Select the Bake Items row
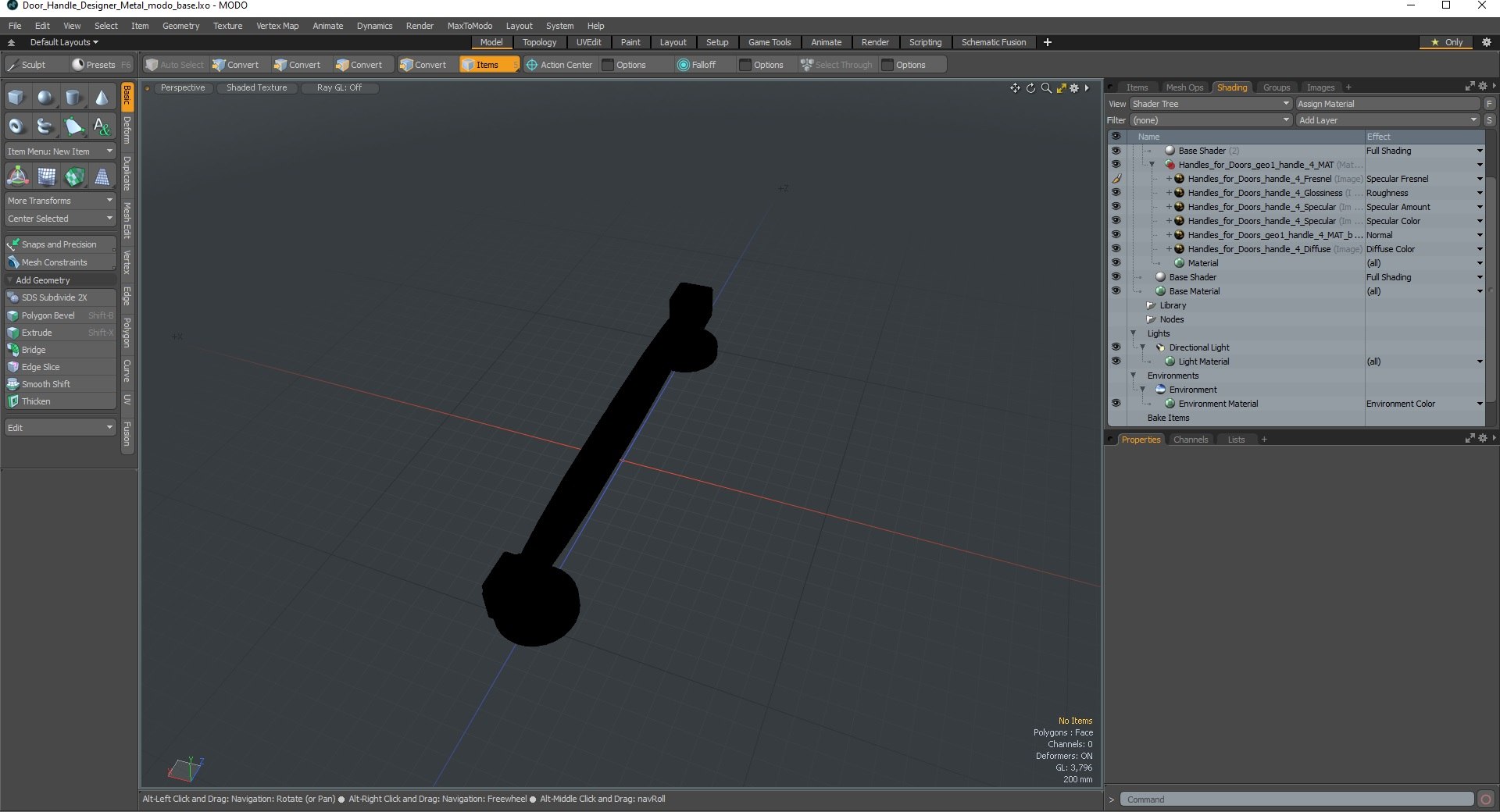The height and width of the screenshot is (812, 1500). 1168,418
